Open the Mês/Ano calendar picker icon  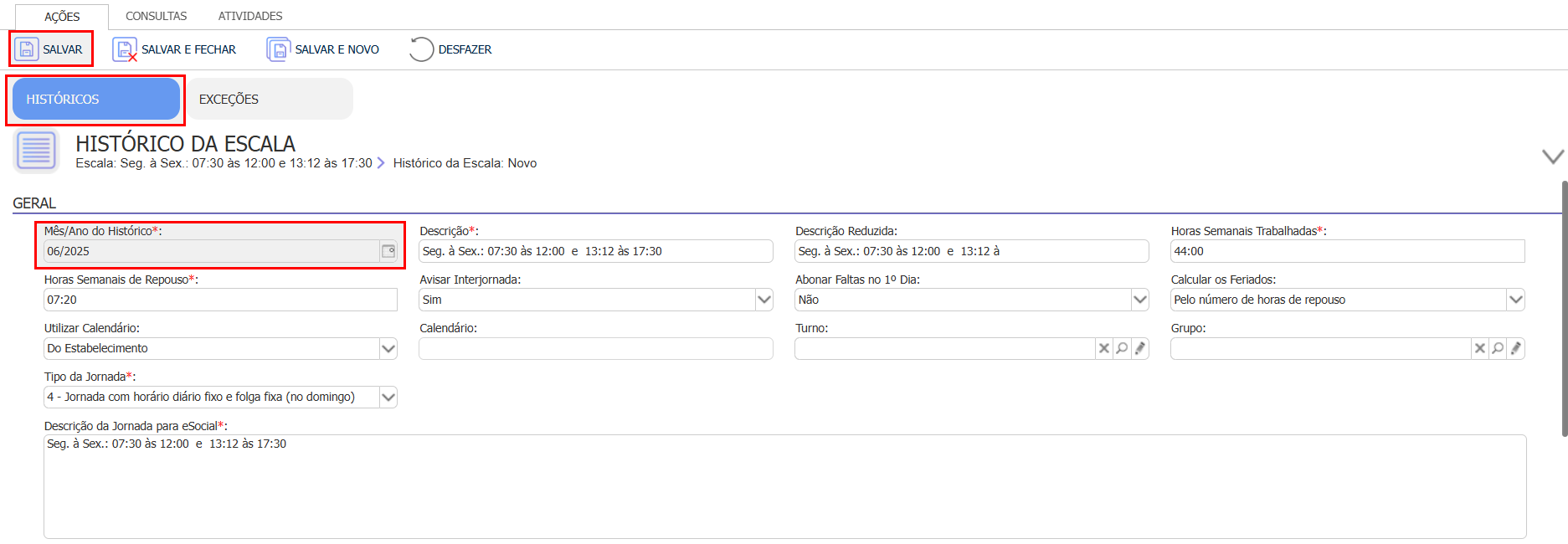[388, 251]
